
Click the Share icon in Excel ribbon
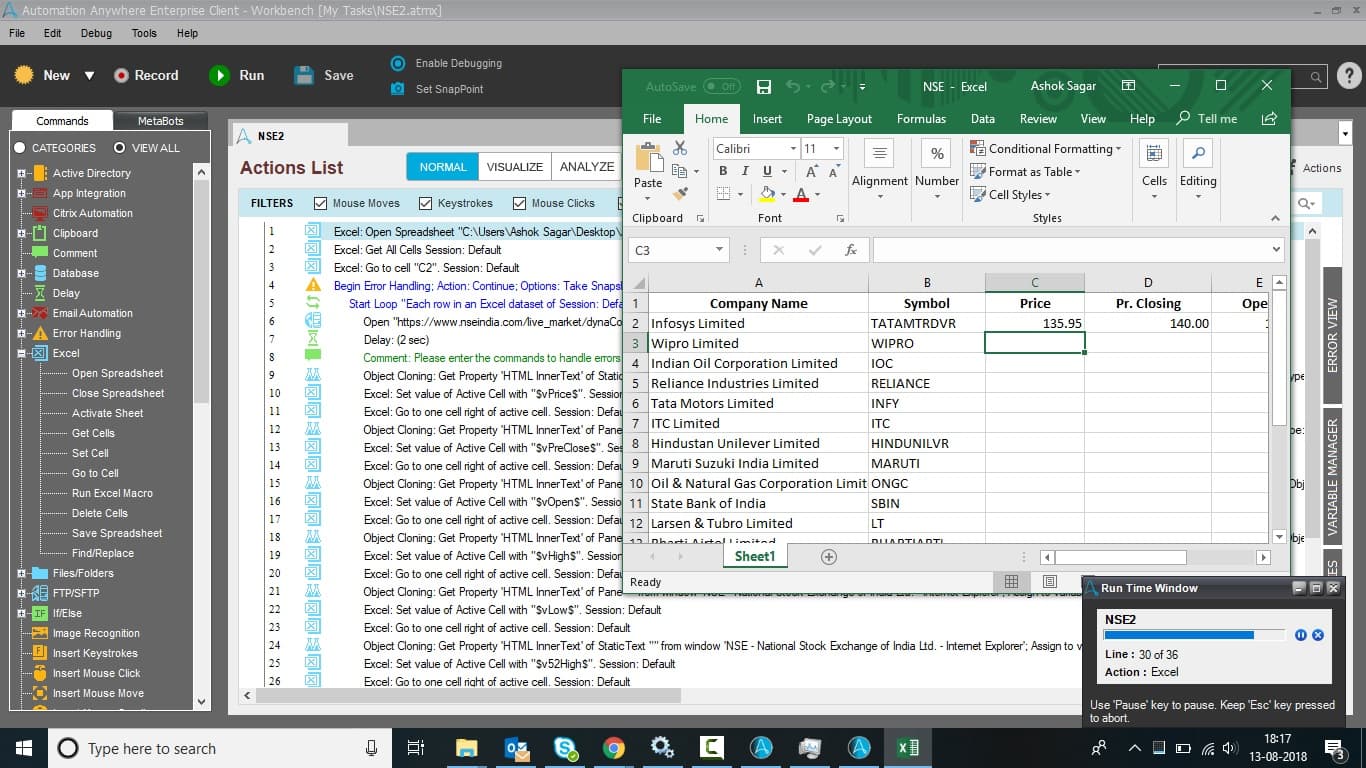pyautogui.click(x=1269, y=118)
